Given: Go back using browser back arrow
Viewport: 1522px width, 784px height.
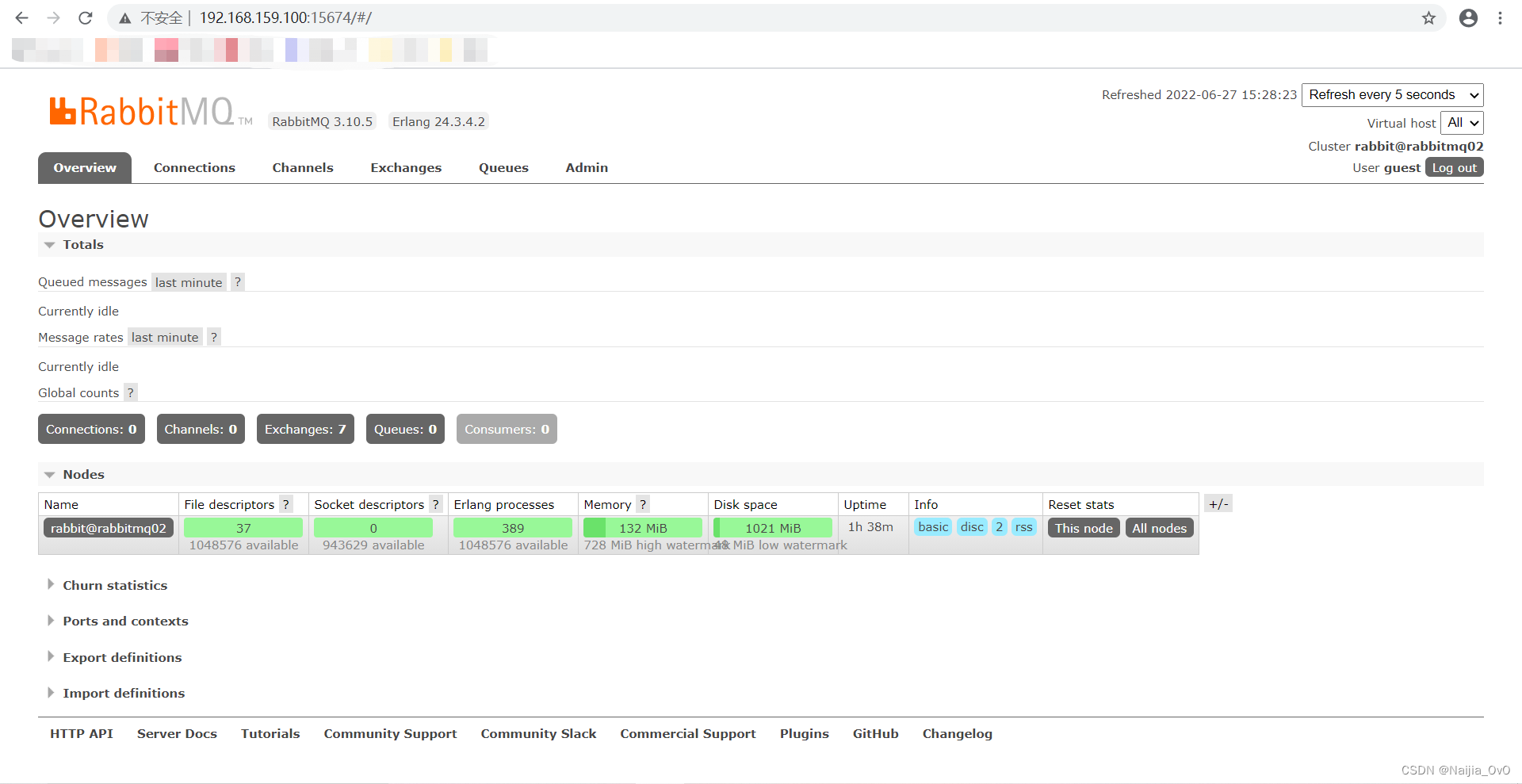Looking at the screenshot, I should pos(21,17).
